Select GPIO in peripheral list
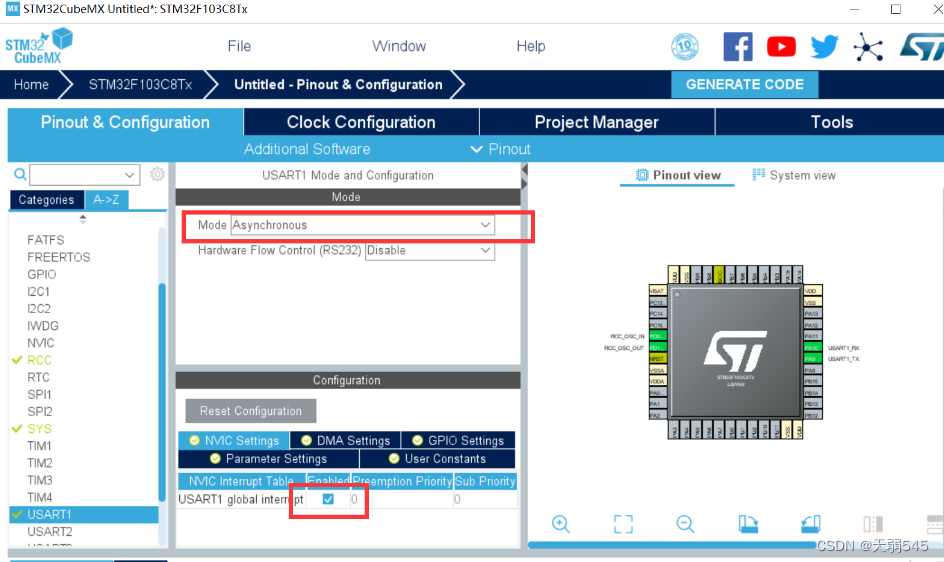 point(42,274)
